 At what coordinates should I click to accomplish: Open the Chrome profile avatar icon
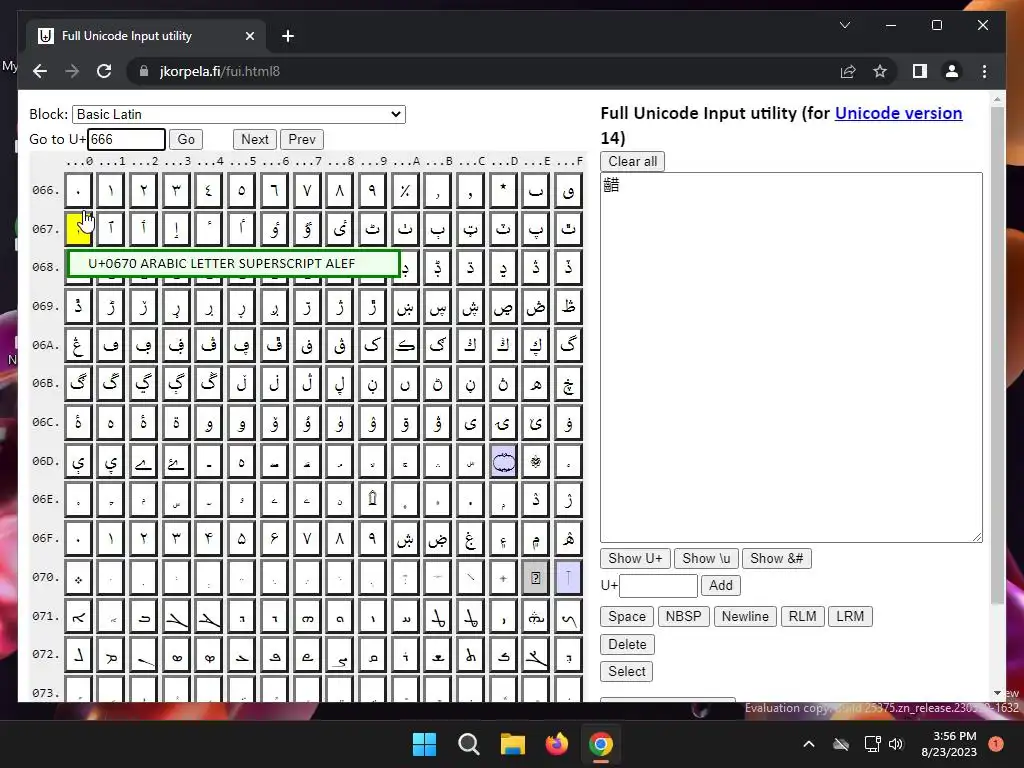tap(952, 71)
